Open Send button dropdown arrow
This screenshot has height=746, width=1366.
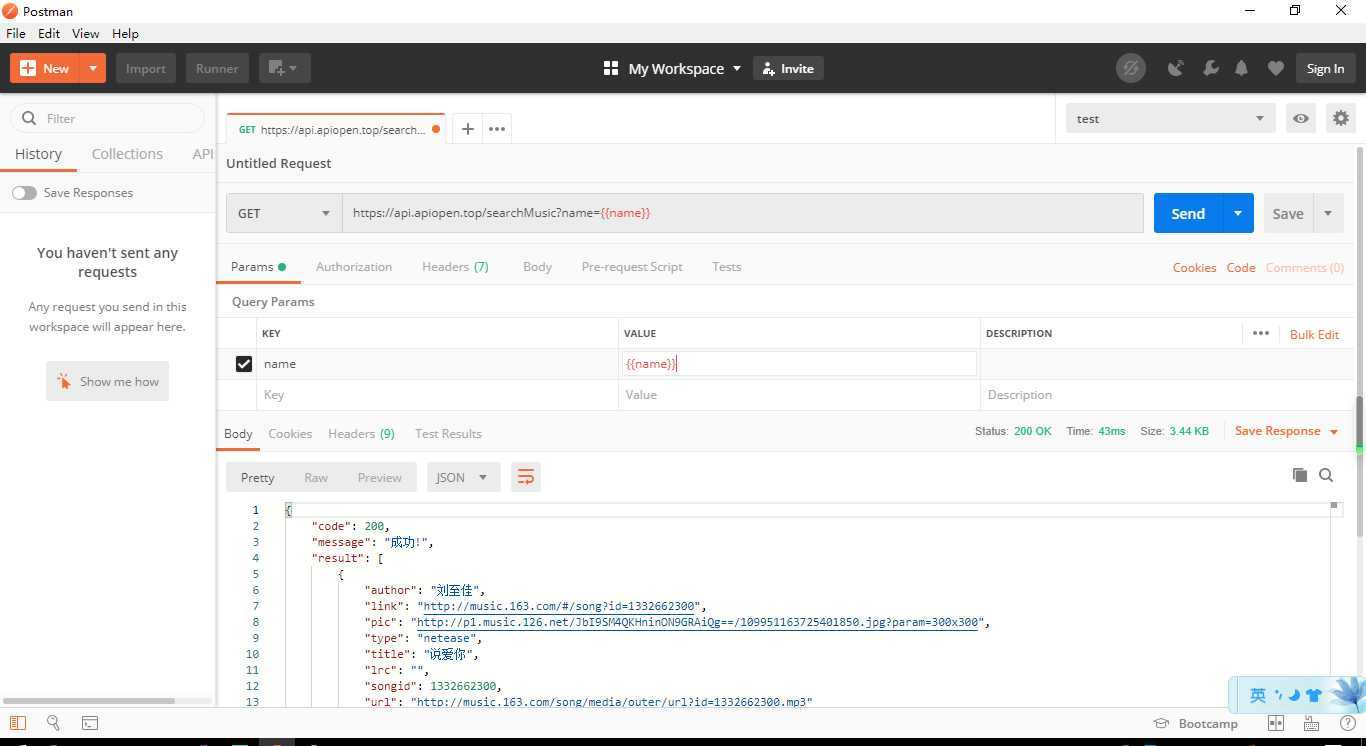tap(1238, 213)
